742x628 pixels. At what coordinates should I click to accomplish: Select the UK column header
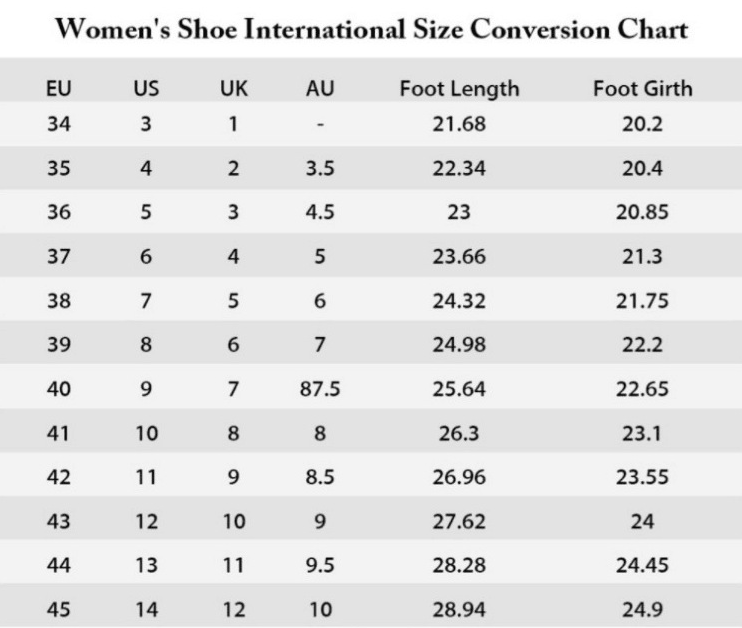pos(233,88)
